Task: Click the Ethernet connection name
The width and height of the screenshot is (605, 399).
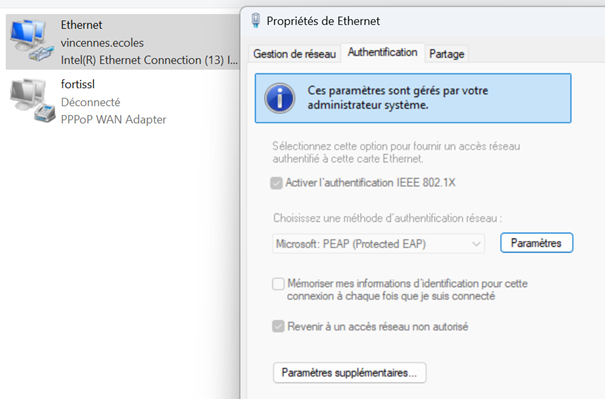Action: [81, 25]
